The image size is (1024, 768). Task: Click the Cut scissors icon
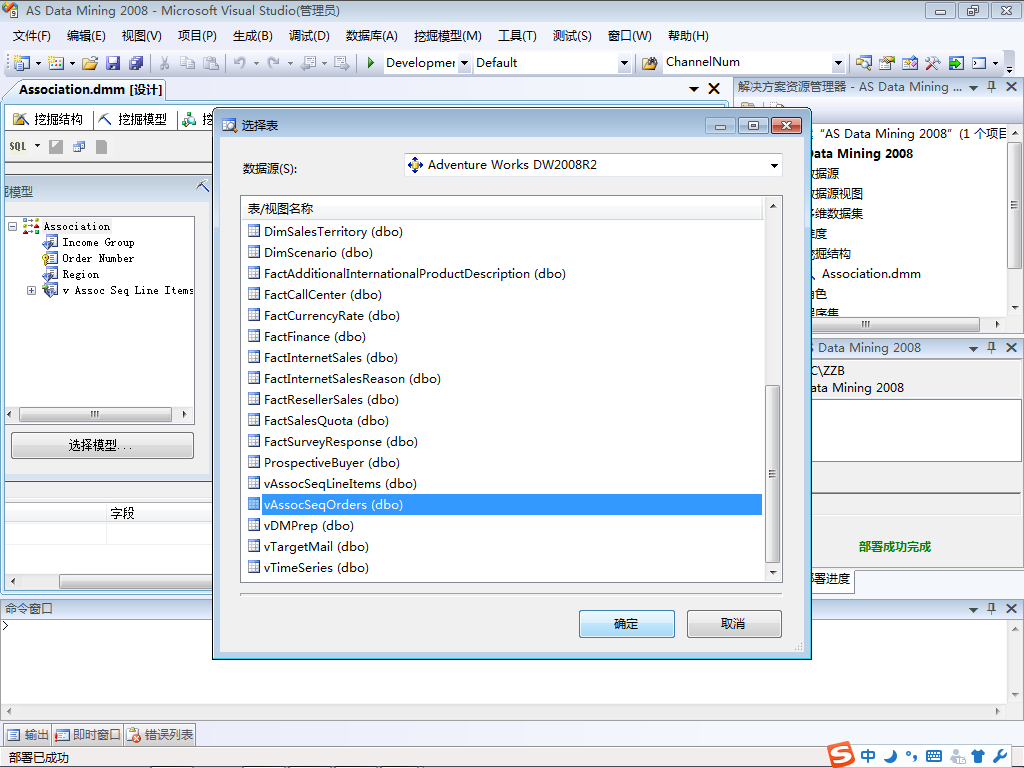tap(165, 63)
